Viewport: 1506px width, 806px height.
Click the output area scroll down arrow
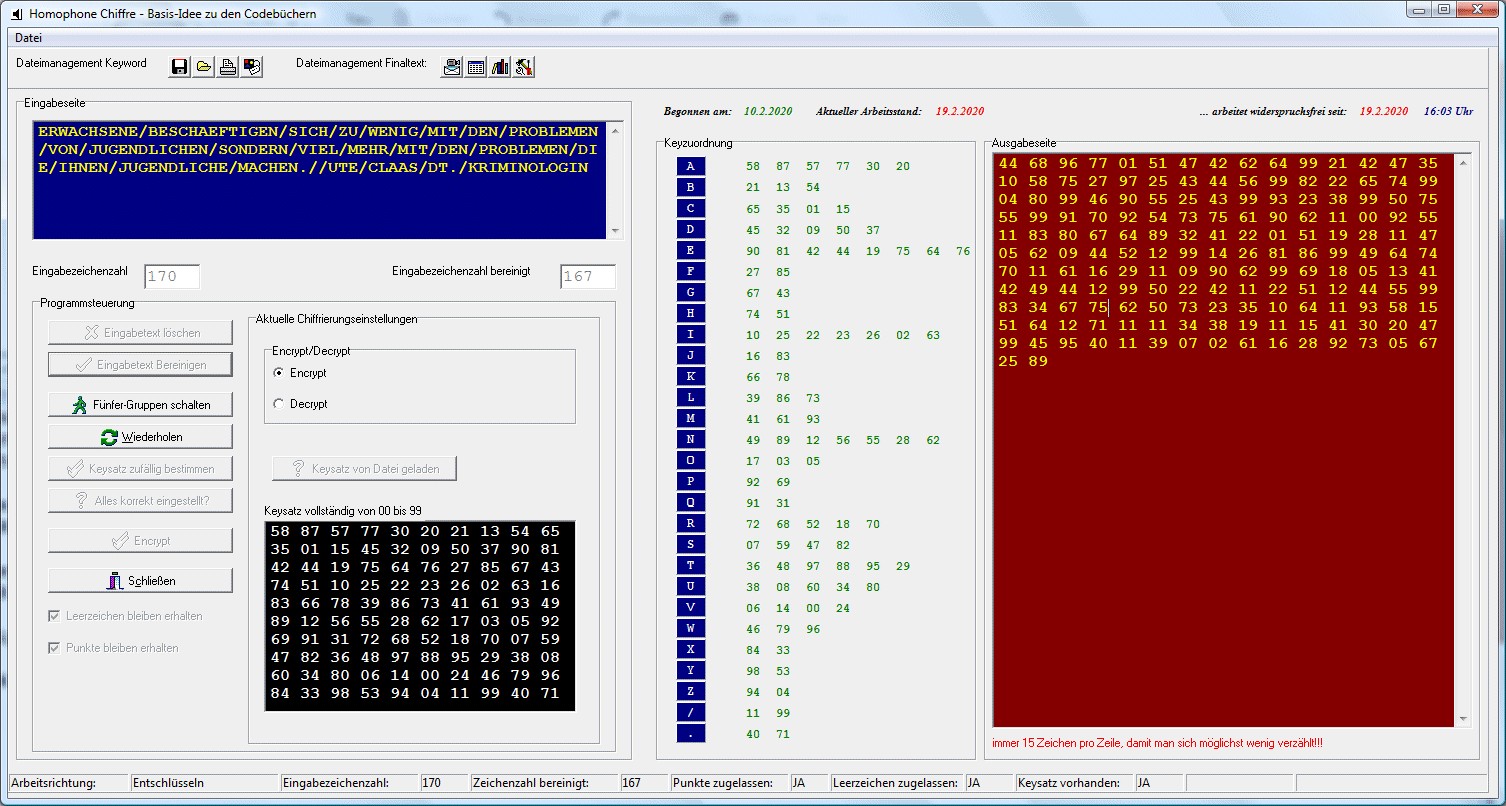(1463, 719)
